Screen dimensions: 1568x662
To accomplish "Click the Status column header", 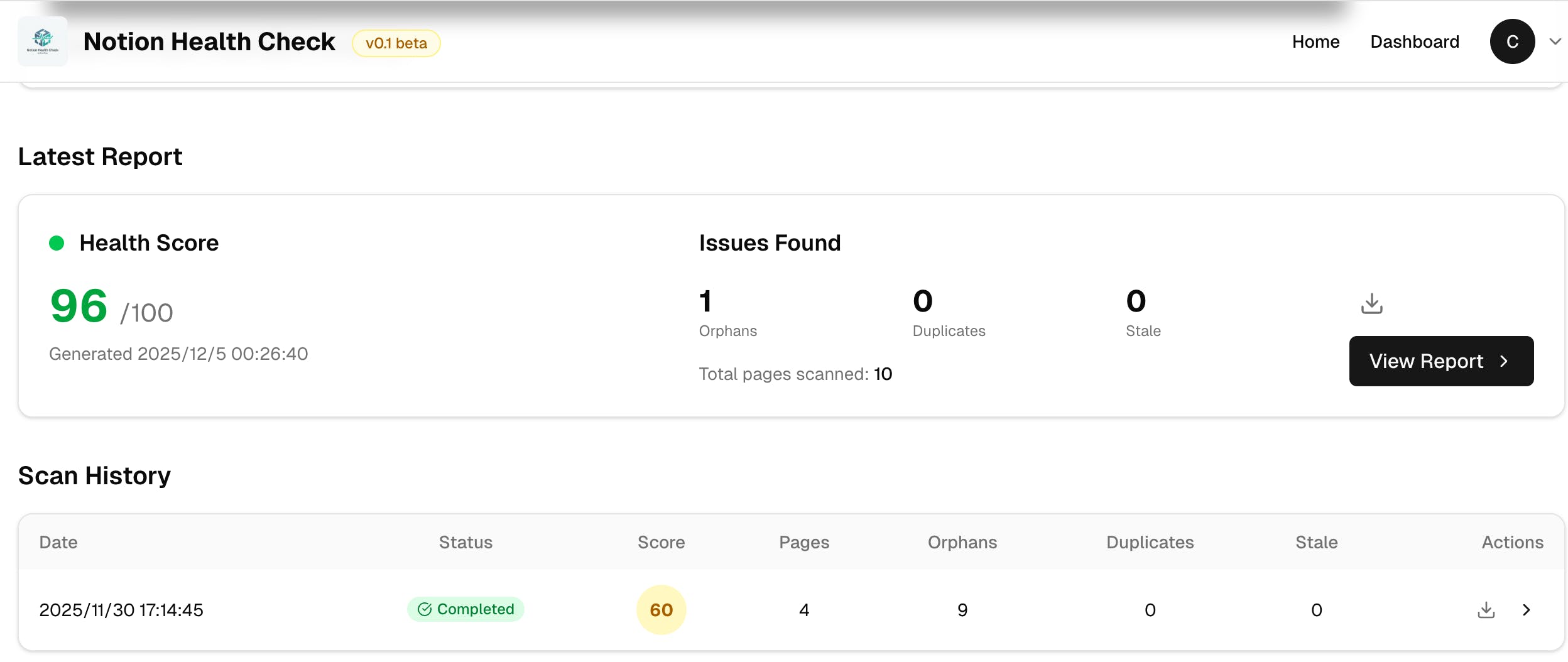I will coord(465,542).
